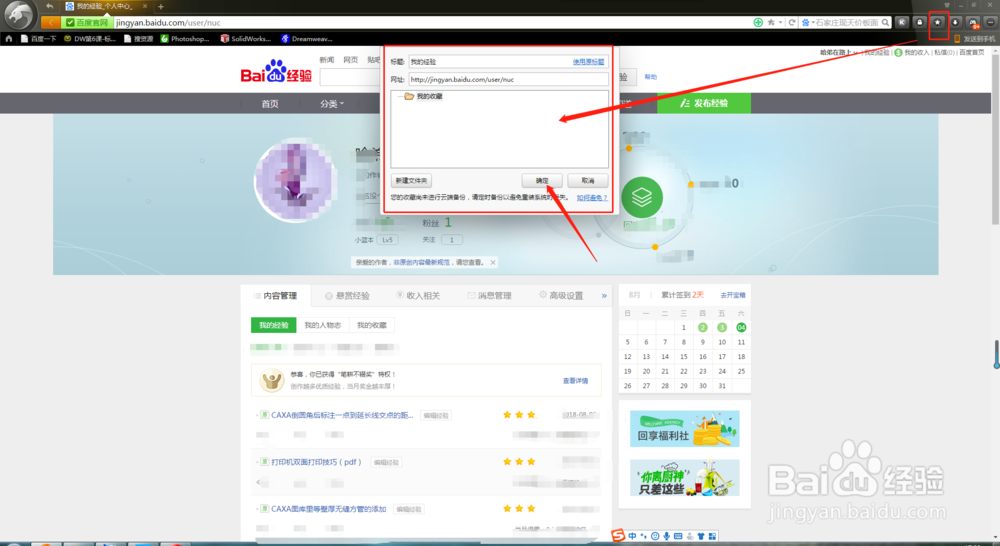Screen dimensions: 1000x546
Task: Click the green layers circle icon
Action: 642,197
